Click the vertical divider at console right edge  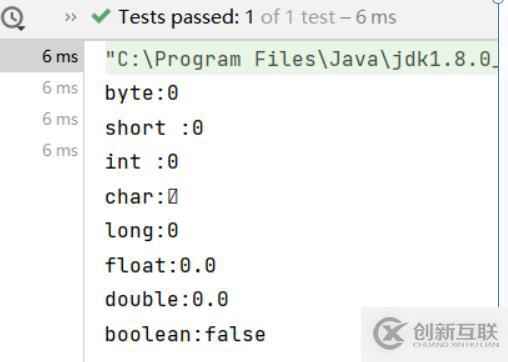499,155
